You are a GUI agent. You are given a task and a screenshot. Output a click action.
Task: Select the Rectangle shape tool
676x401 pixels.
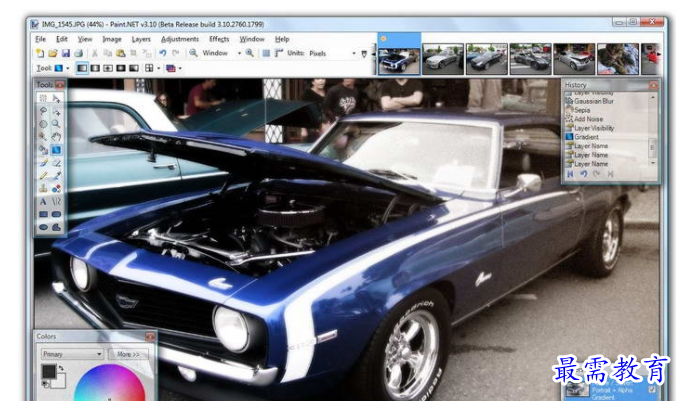click(x=43, y=214)
